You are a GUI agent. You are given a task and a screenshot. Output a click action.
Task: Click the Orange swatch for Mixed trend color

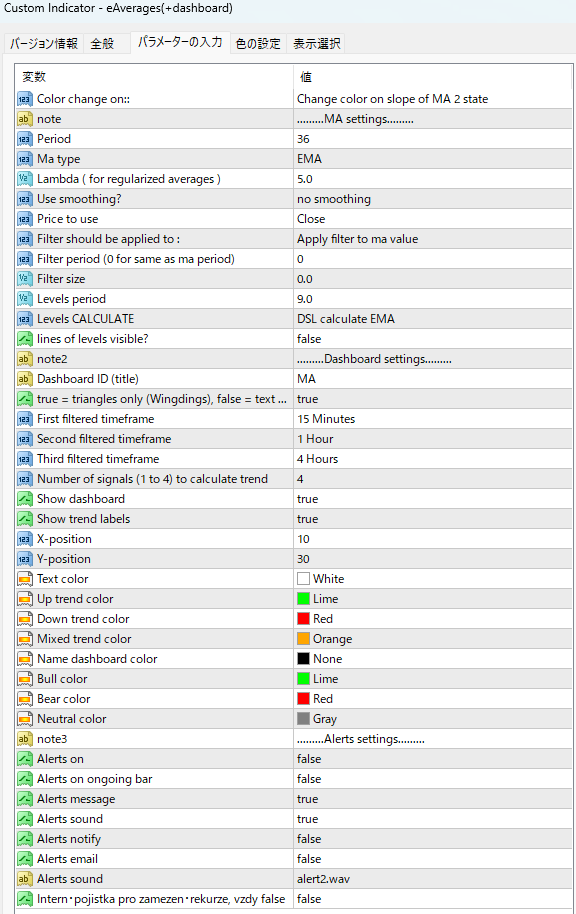pos(303,639)
